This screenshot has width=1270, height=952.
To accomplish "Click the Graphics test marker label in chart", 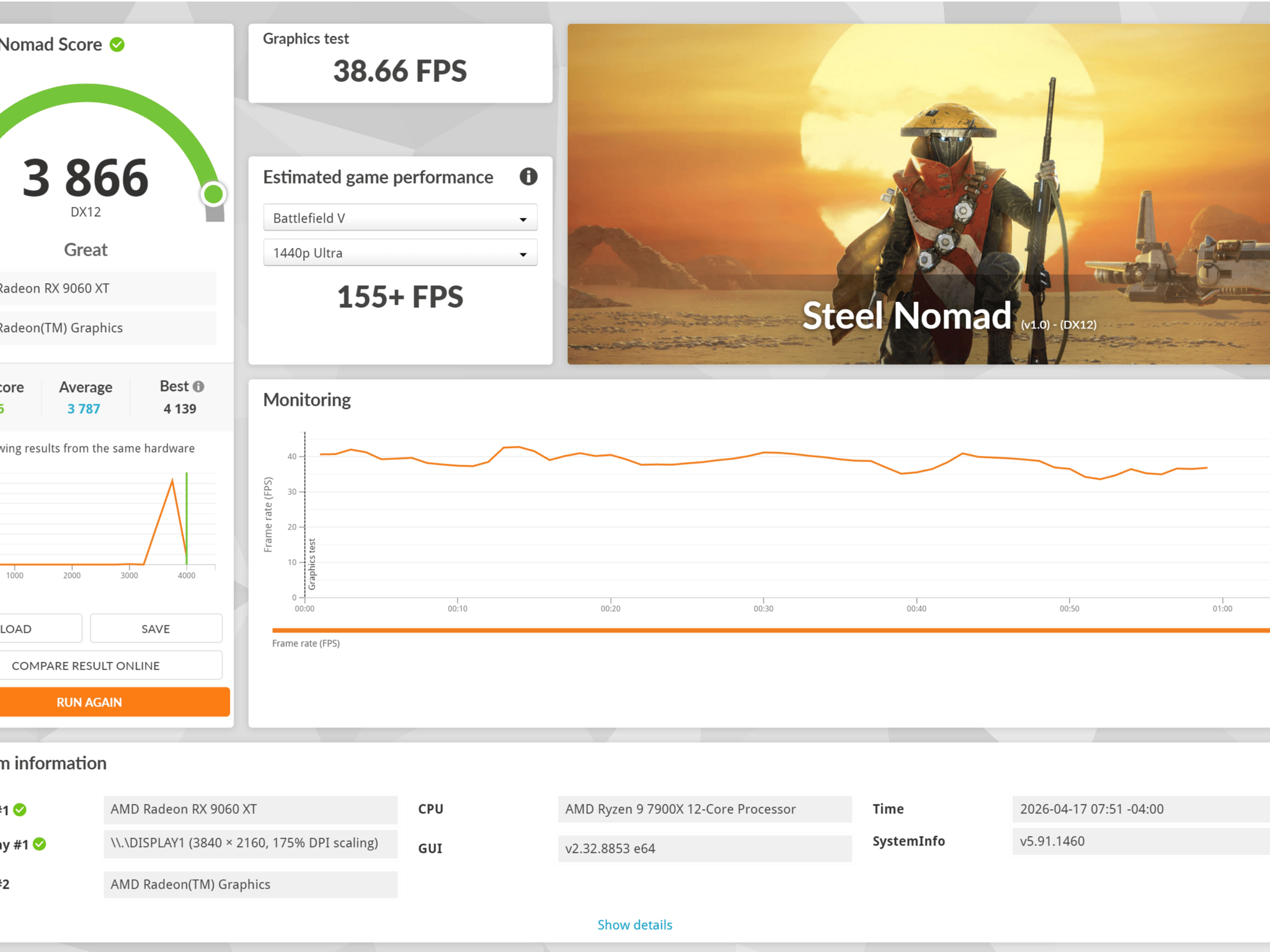I will [x=312, y=564].
